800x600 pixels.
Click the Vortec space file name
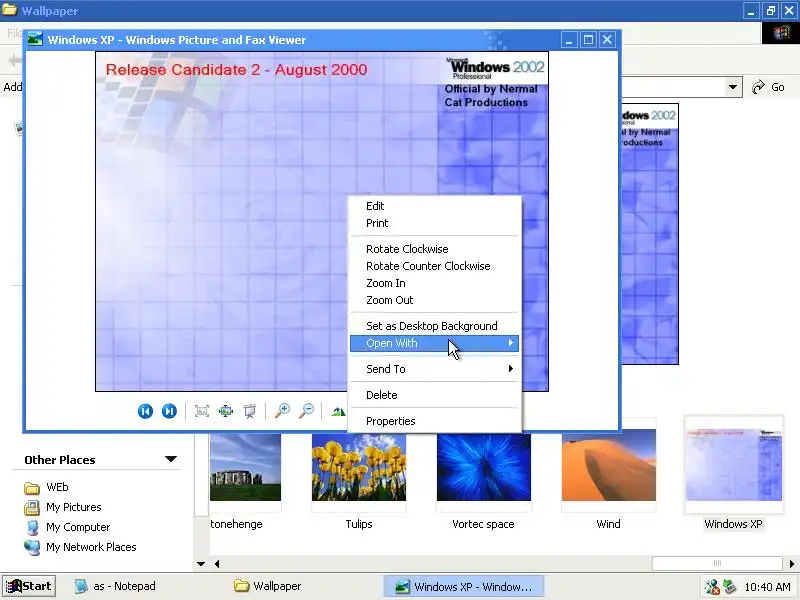pyautogui.click(x=483, y=524)
